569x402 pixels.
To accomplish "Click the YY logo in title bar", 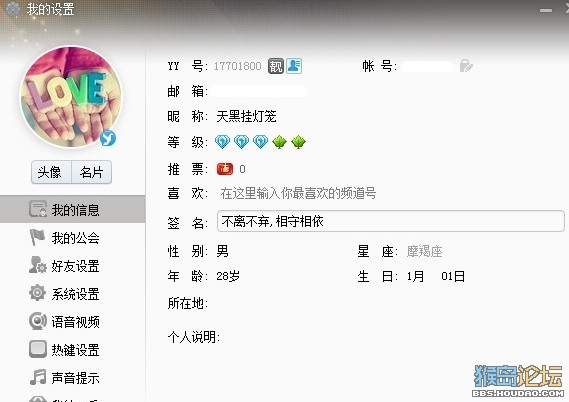I will [13, 9].
